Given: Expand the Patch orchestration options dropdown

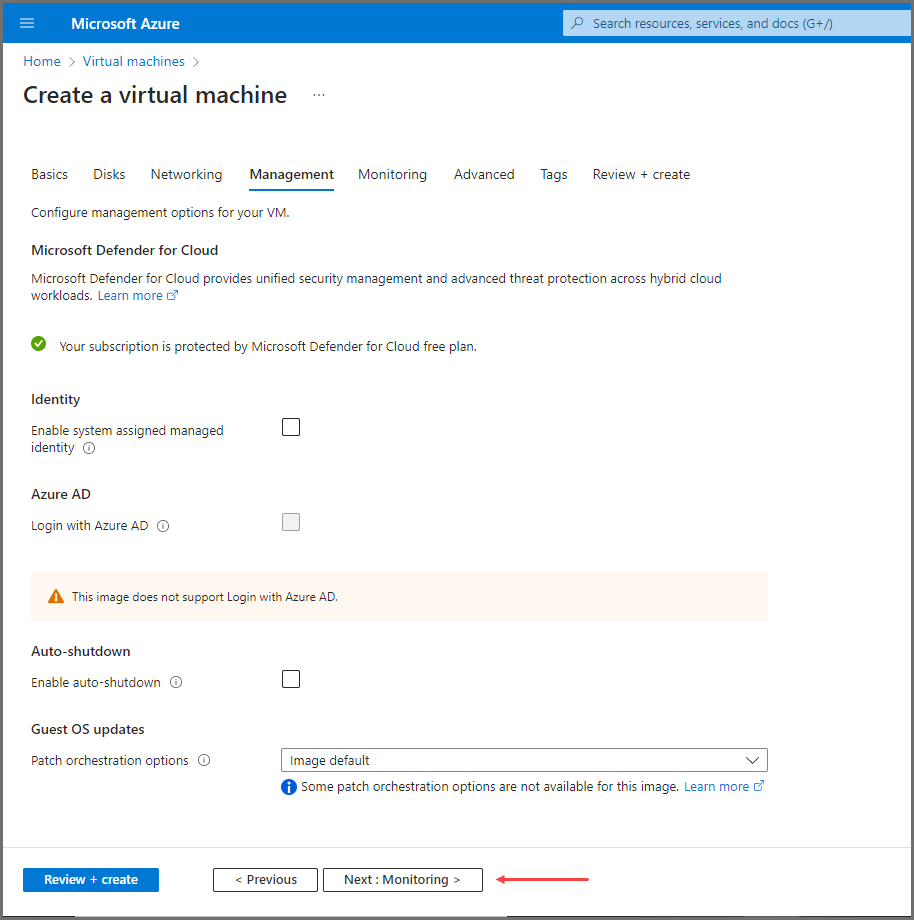Looking at the screenshot, I should [x=523, y=761].
